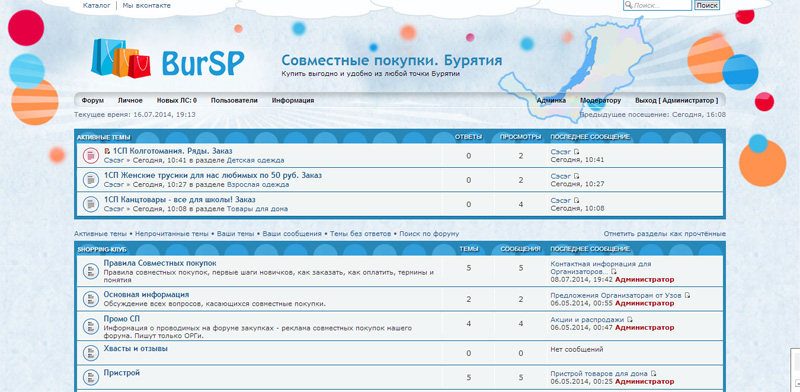Open last post Предложения Организаторам от Узов
The width and height of the screenshot is (800, 392).
[x=617, y=295]
